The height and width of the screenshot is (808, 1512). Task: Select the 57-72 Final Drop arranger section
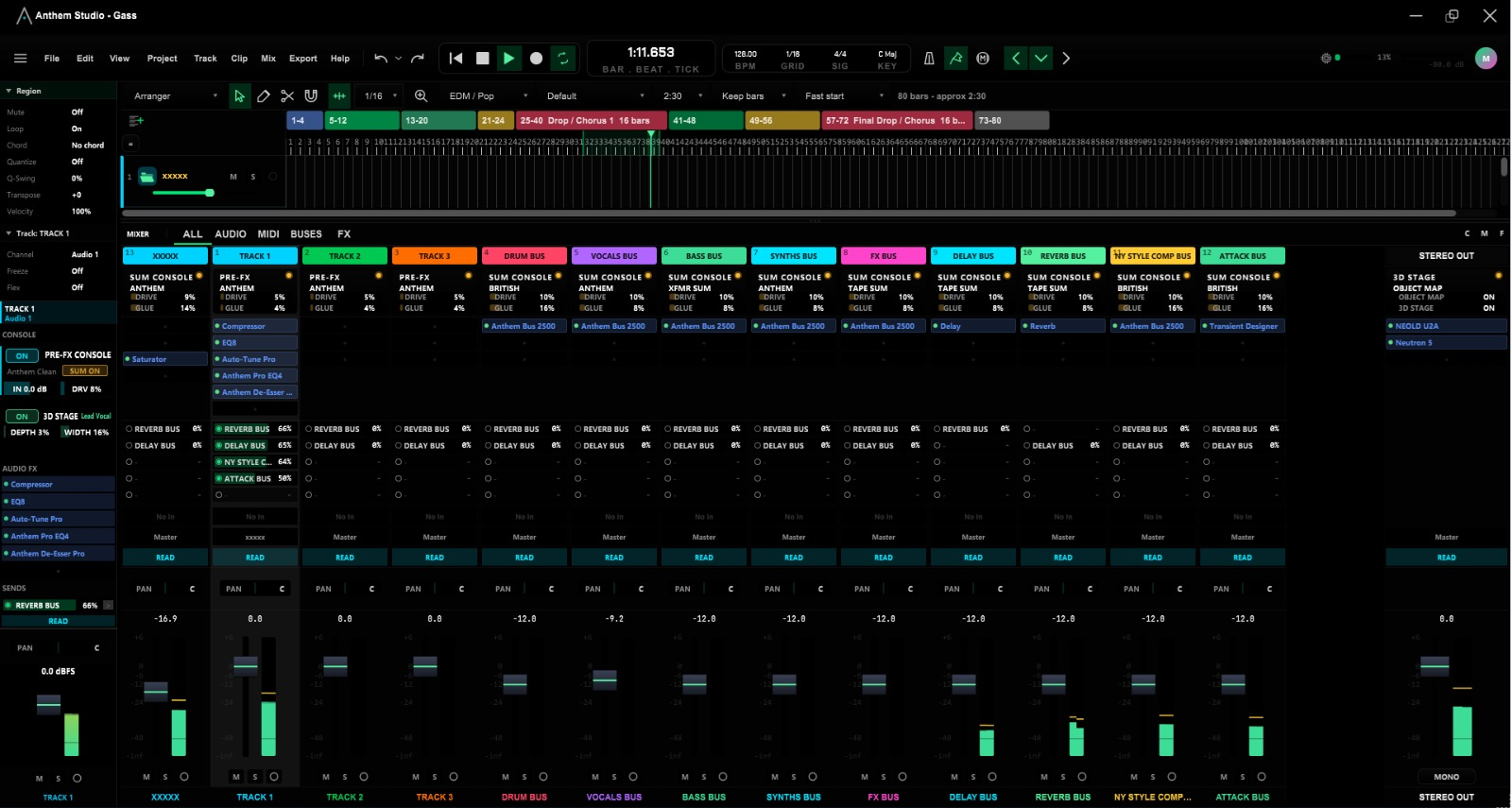[897, 121]
